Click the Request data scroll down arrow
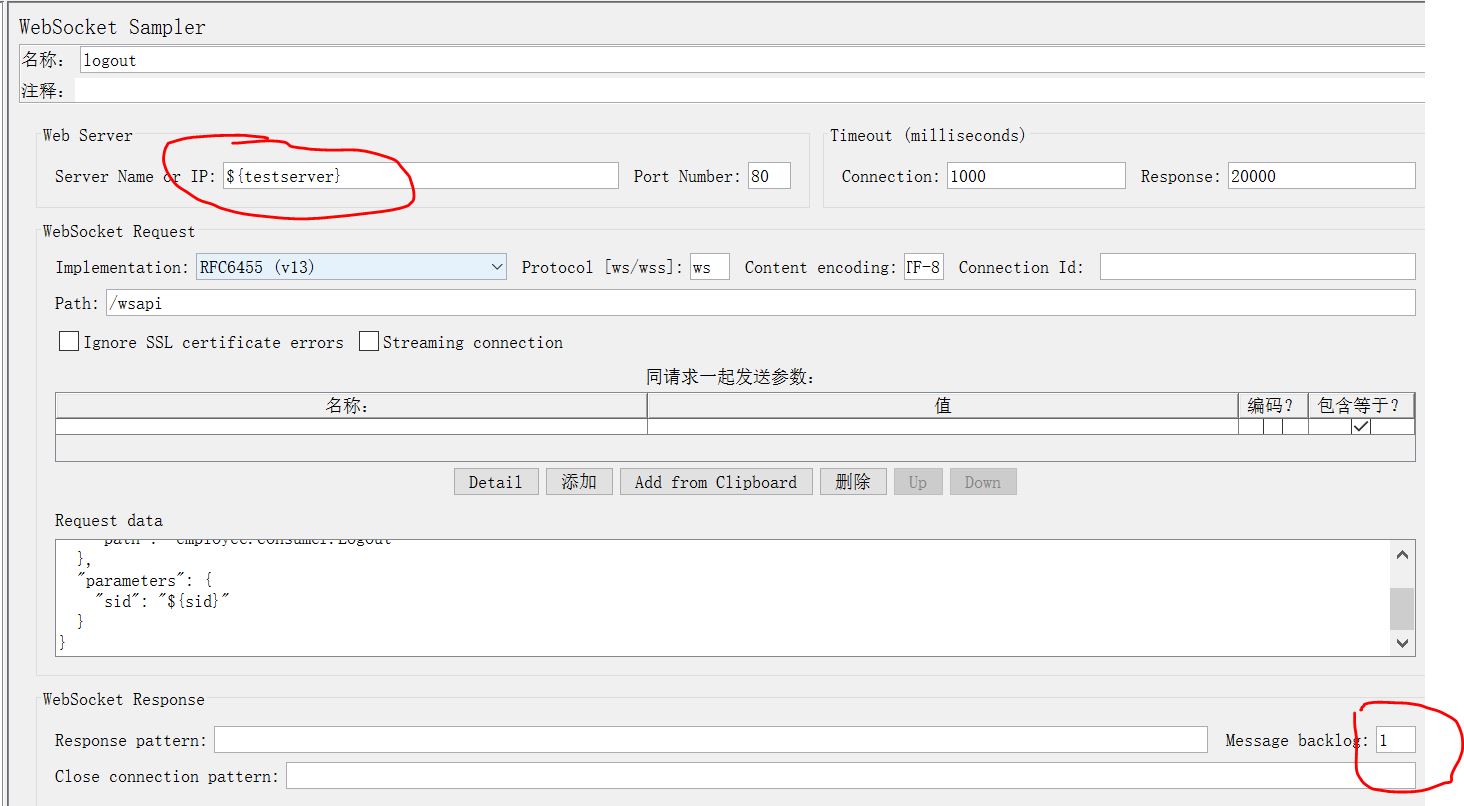Image resolution: width=1464 pixels, height=806 pixels. point(1402,643)
